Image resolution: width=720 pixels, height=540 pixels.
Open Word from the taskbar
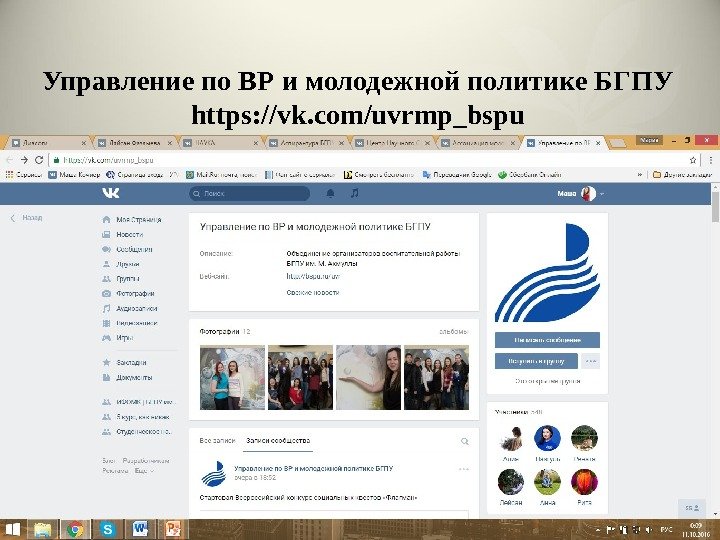coord(140,529)
